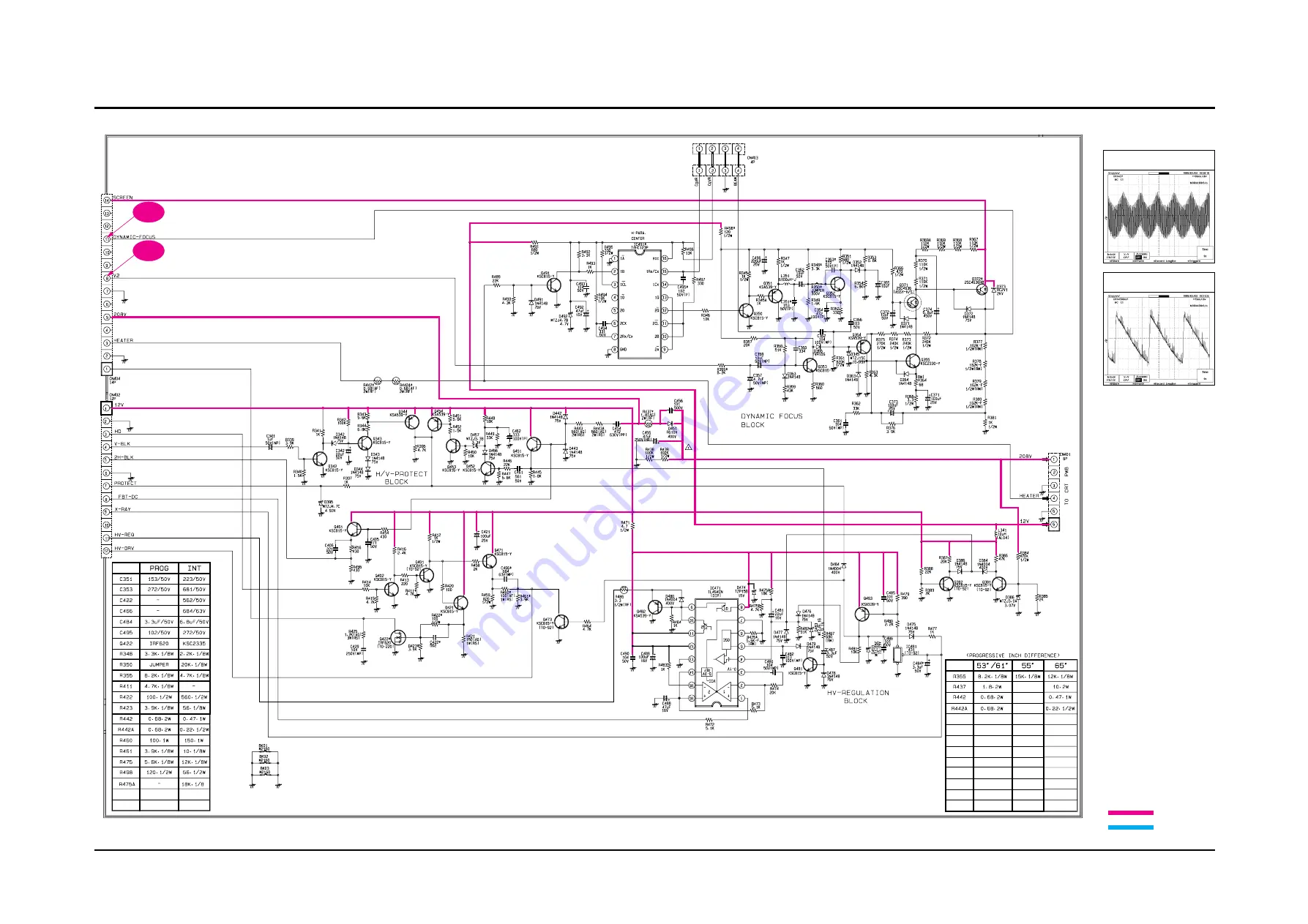Click the HV-DRV signal label
The image size is (1308, 924).
pos(124,548)
